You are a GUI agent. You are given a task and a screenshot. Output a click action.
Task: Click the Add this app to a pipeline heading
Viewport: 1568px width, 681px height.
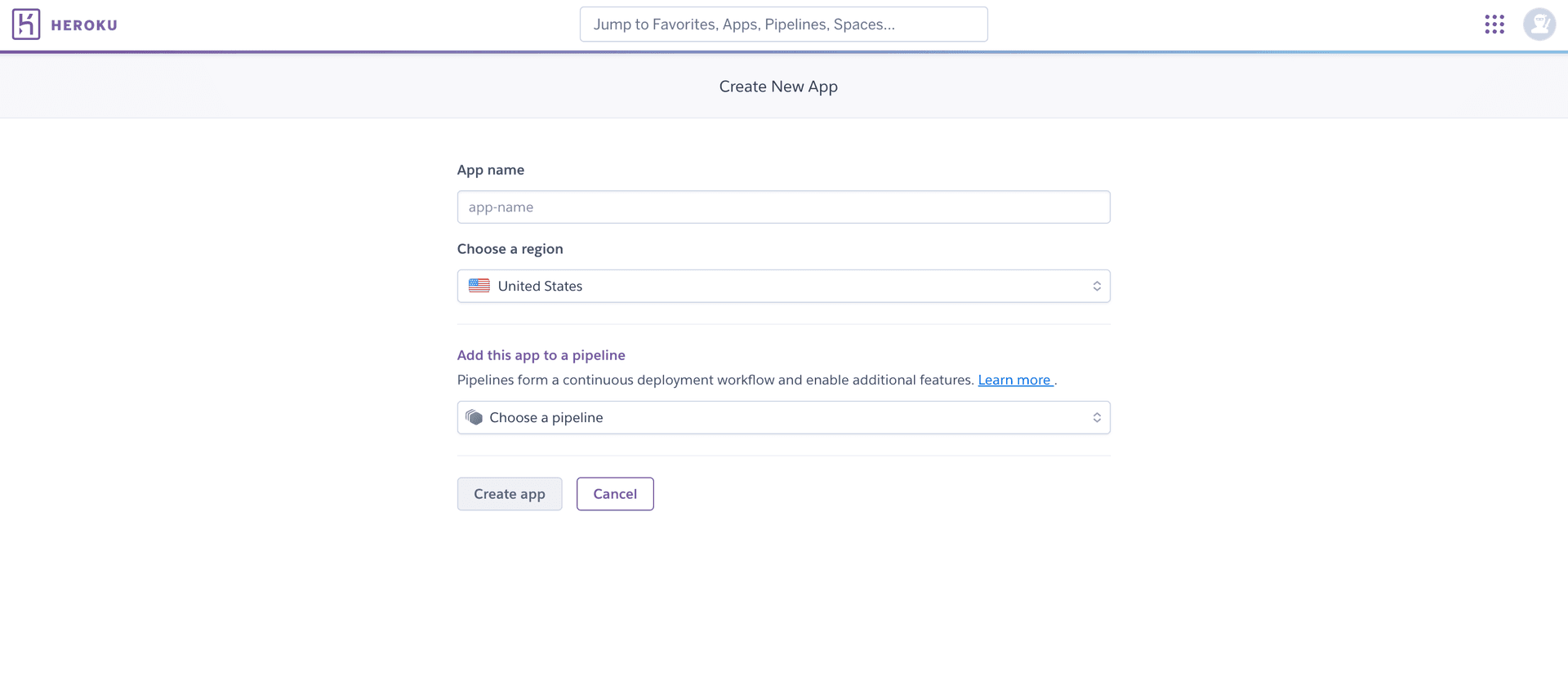[541, 354]
